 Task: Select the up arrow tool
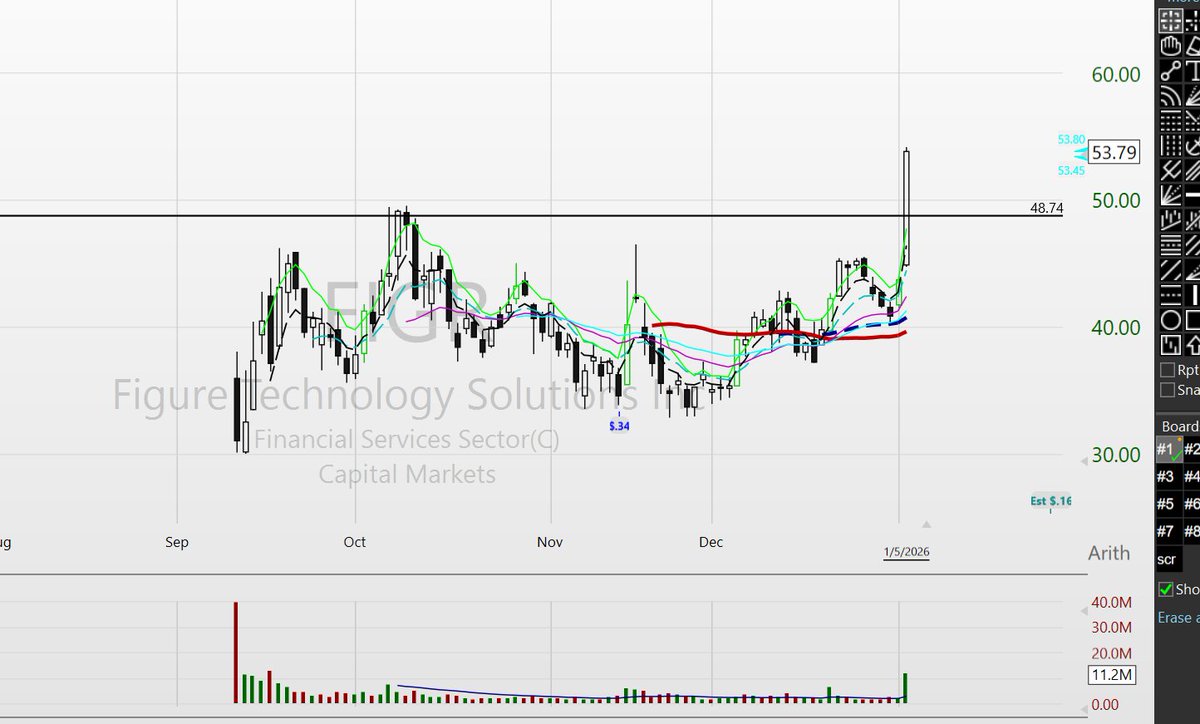point(1193,345)
